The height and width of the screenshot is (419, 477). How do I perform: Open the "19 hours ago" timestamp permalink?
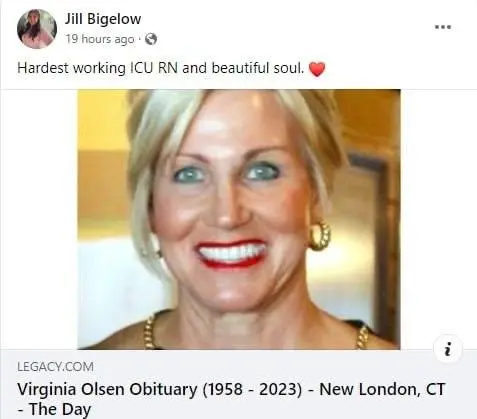point(100,39)
